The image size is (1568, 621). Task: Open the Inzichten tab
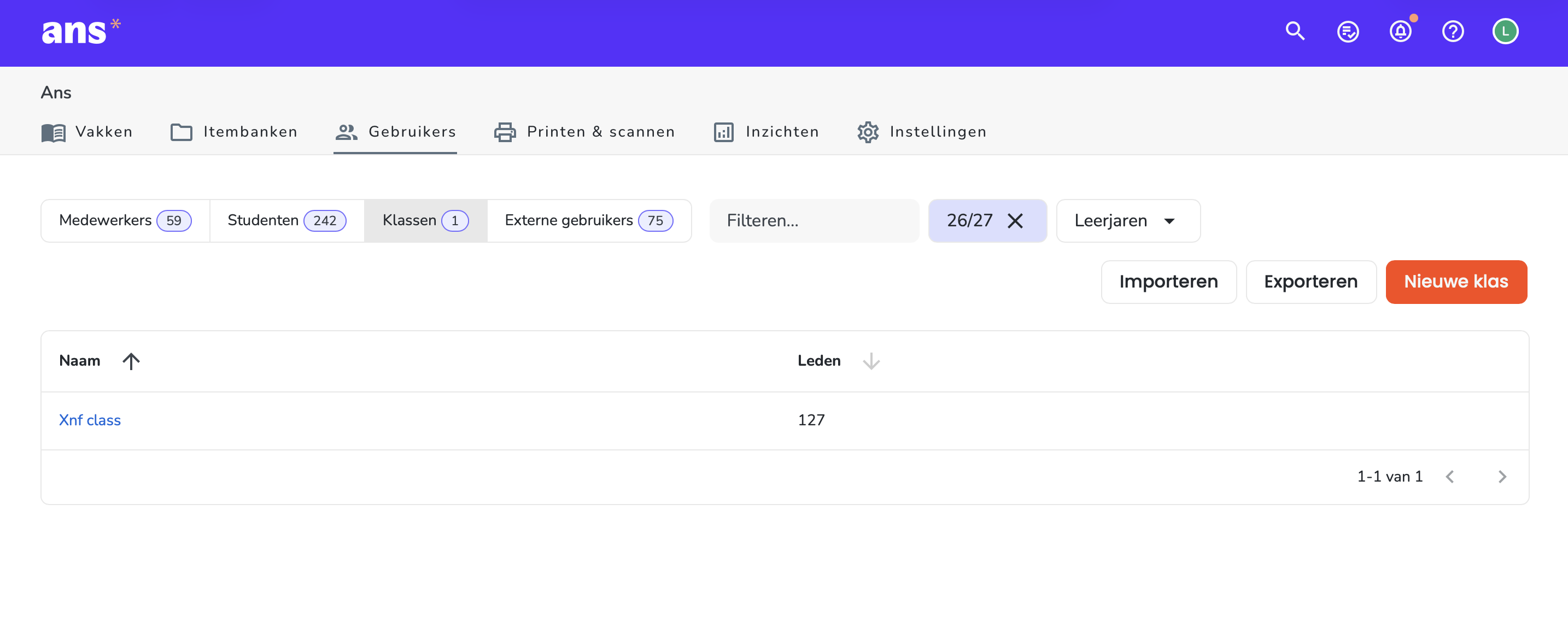click(767, 132)
